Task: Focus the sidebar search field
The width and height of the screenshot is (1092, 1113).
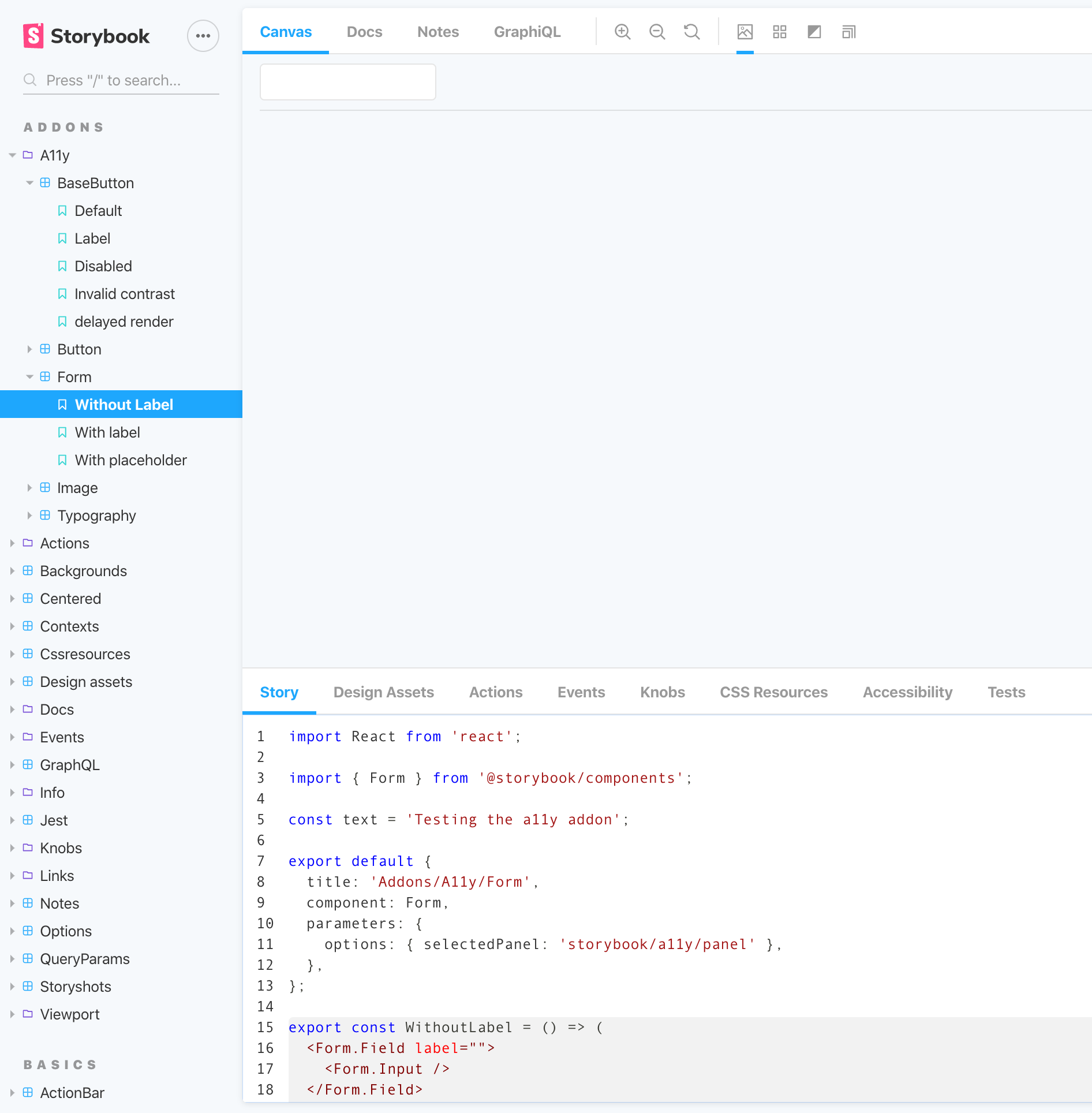Action: (x=121, y=81)
